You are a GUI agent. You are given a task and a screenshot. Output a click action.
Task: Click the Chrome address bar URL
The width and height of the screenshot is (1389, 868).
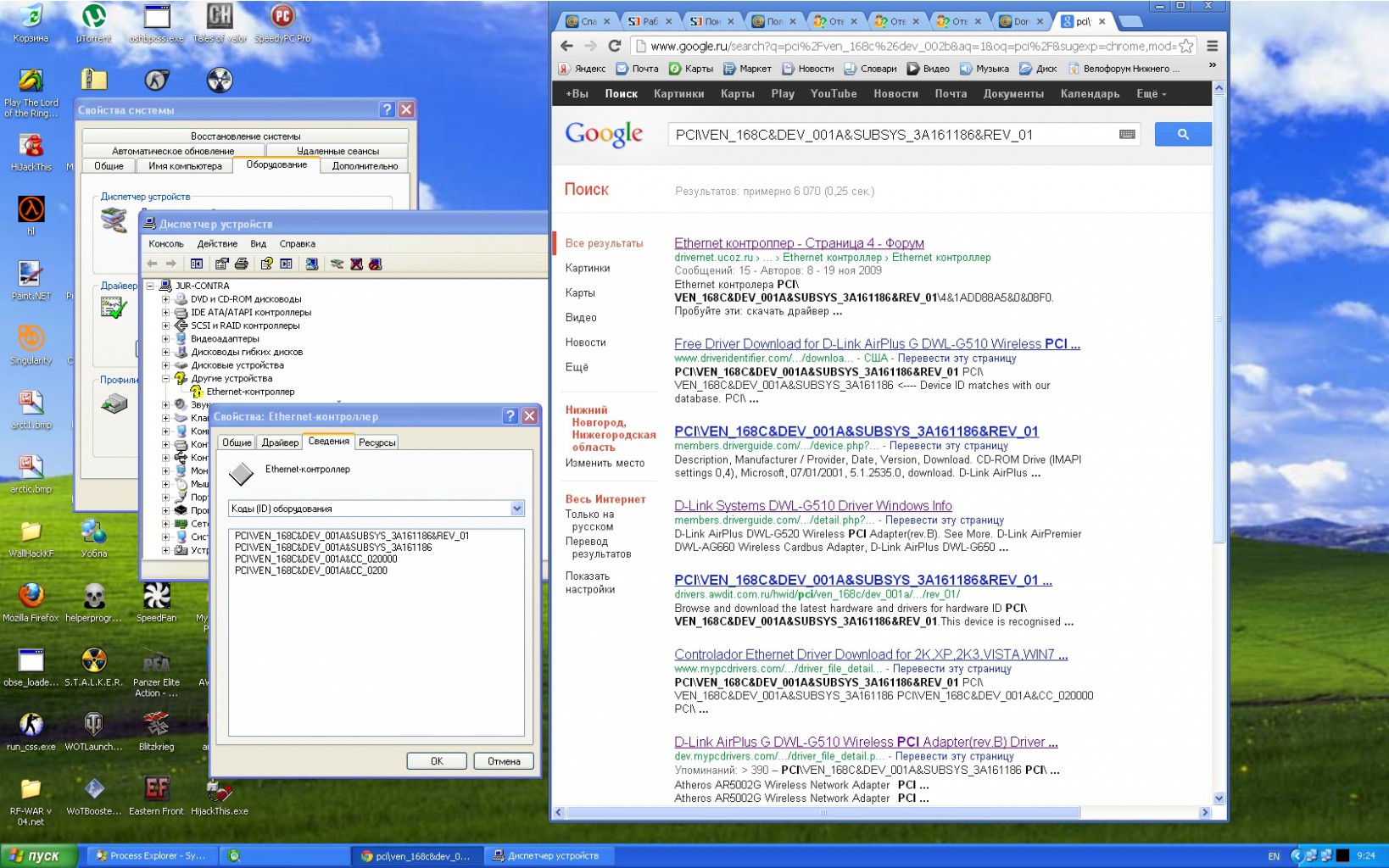click(x=912, y=46)
